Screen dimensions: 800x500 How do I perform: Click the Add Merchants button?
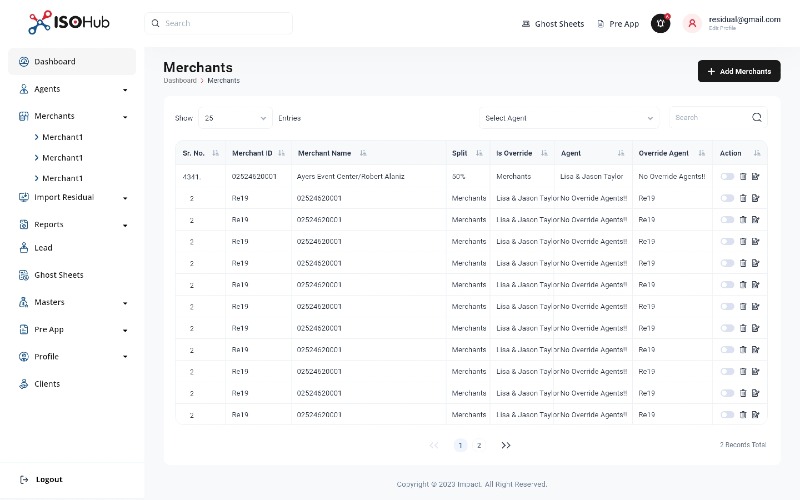pos(739,71)
